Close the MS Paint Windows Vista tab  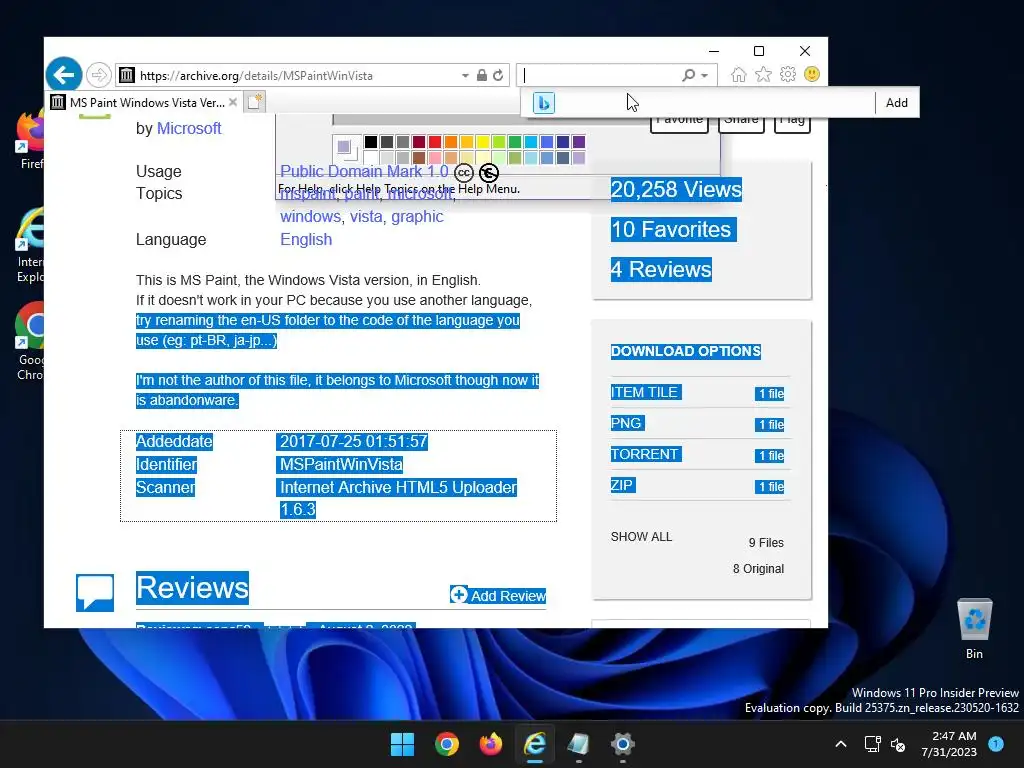click(233, 102)
